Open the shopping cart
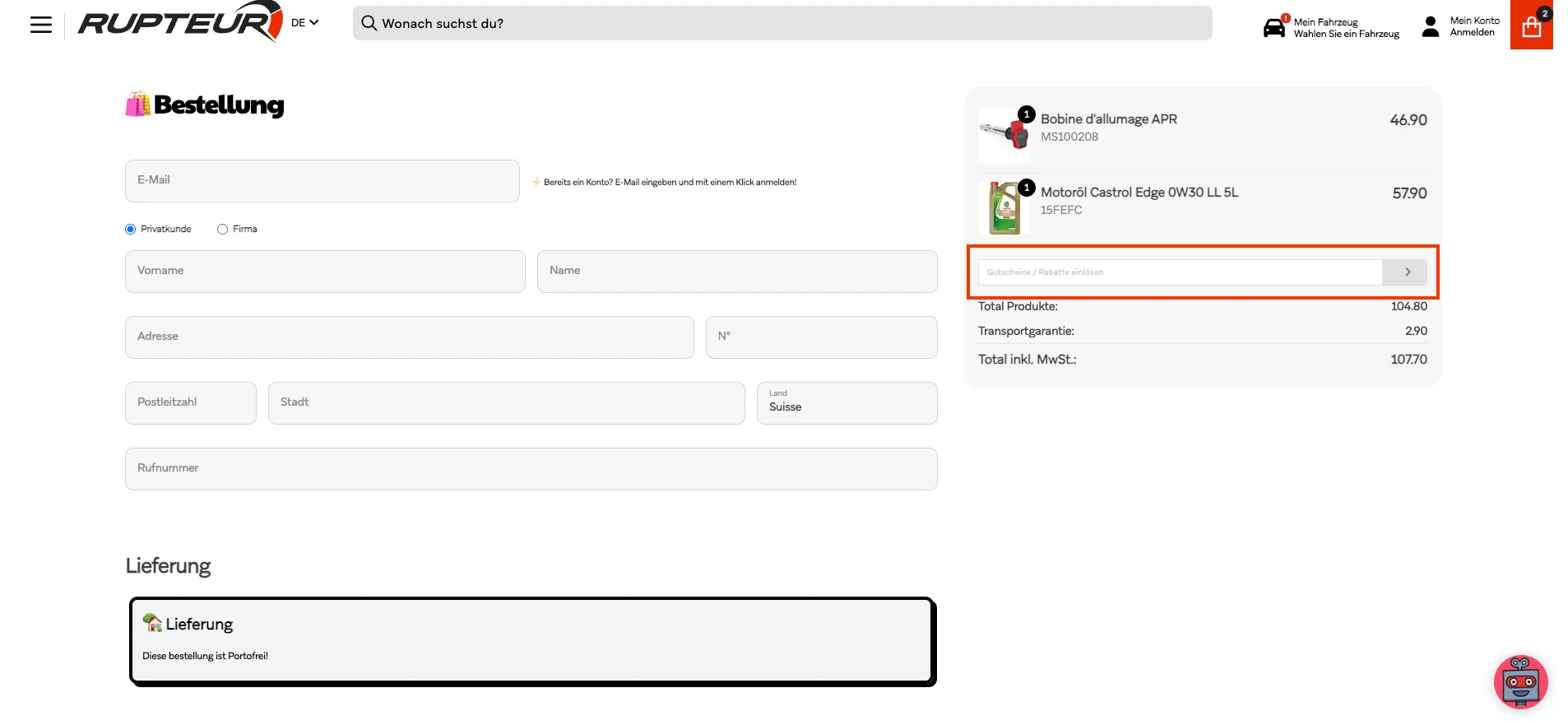The height and width of the screenshot is (725, 1568). [1531, 26]
